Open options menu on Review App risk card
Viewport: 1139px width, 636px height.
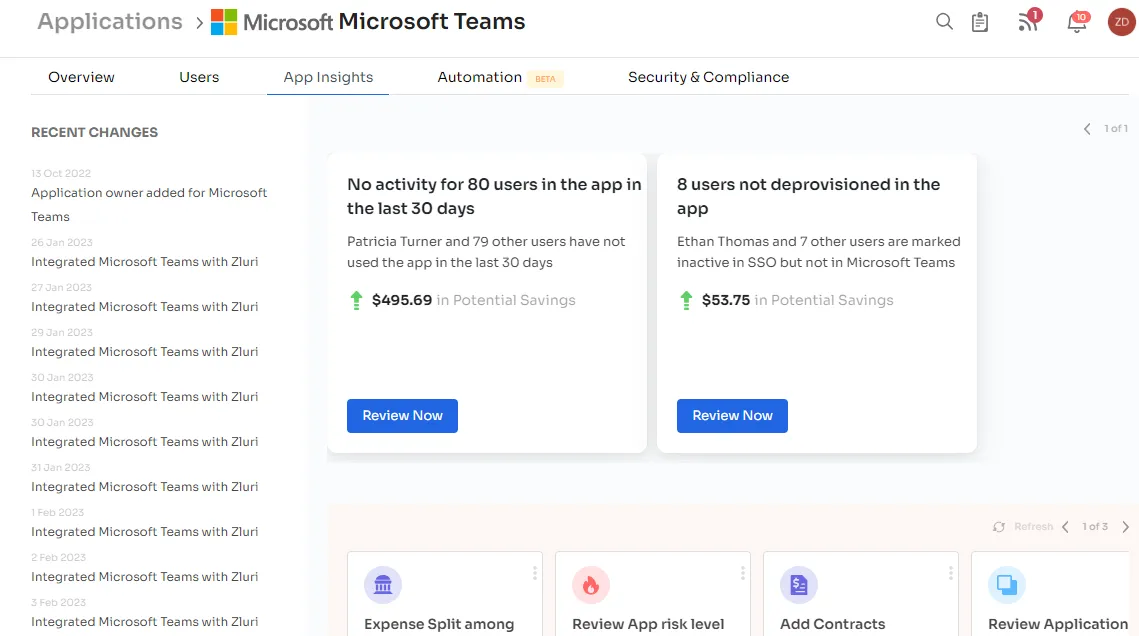[742, 574]
